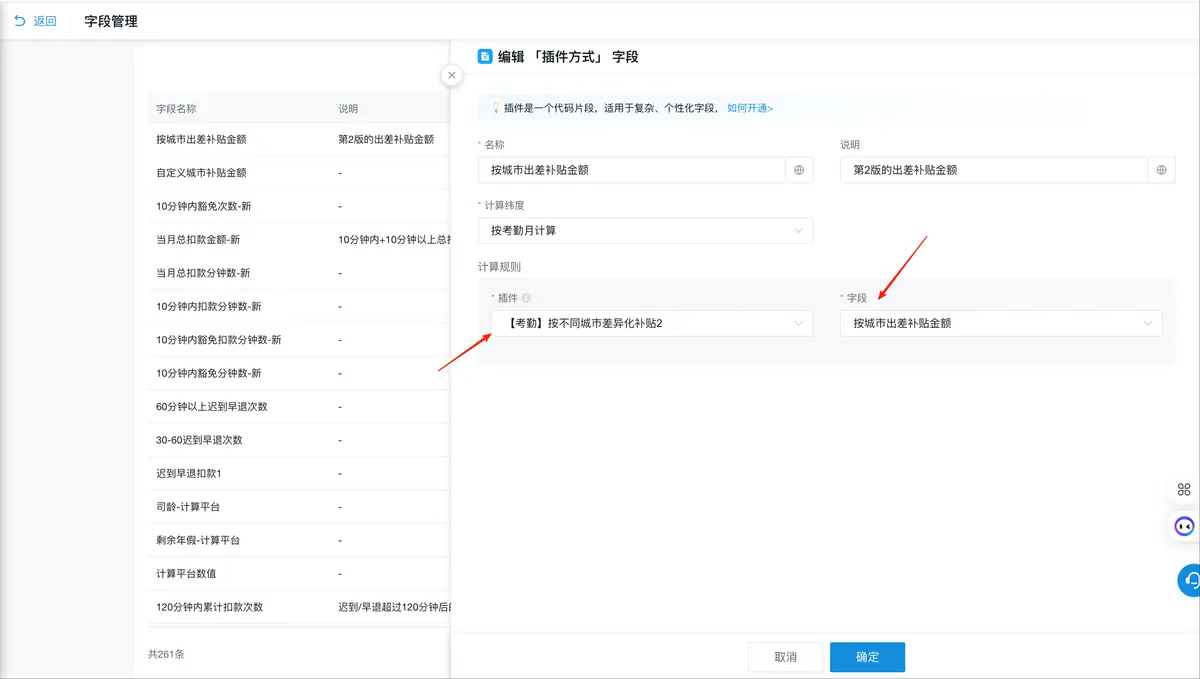
Task: Open the 字段 field dropdown
Action: [x=1001, y=323]
